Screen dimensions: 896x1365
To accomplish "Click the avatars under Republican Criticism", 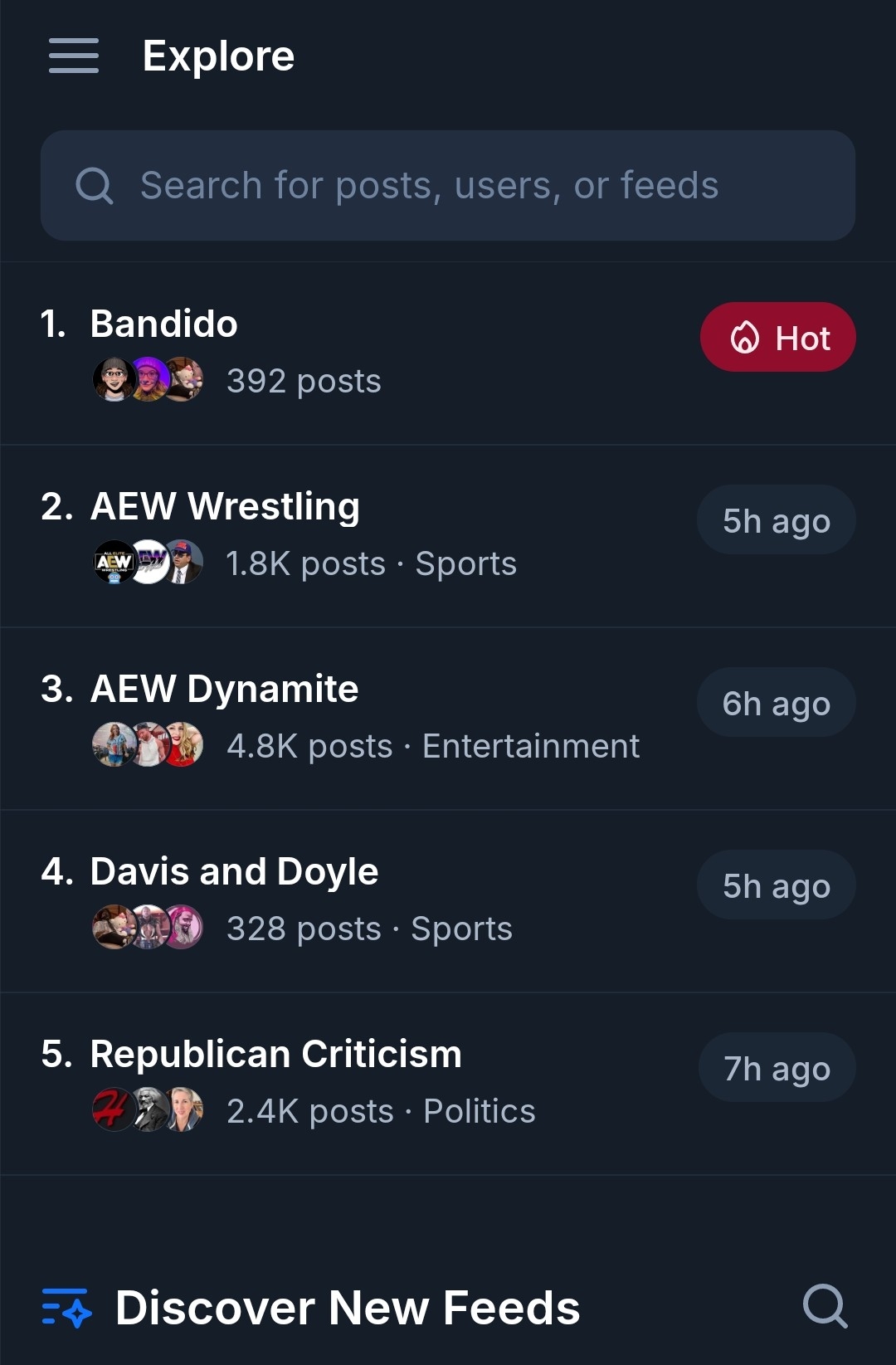I will pos(148,1110).
